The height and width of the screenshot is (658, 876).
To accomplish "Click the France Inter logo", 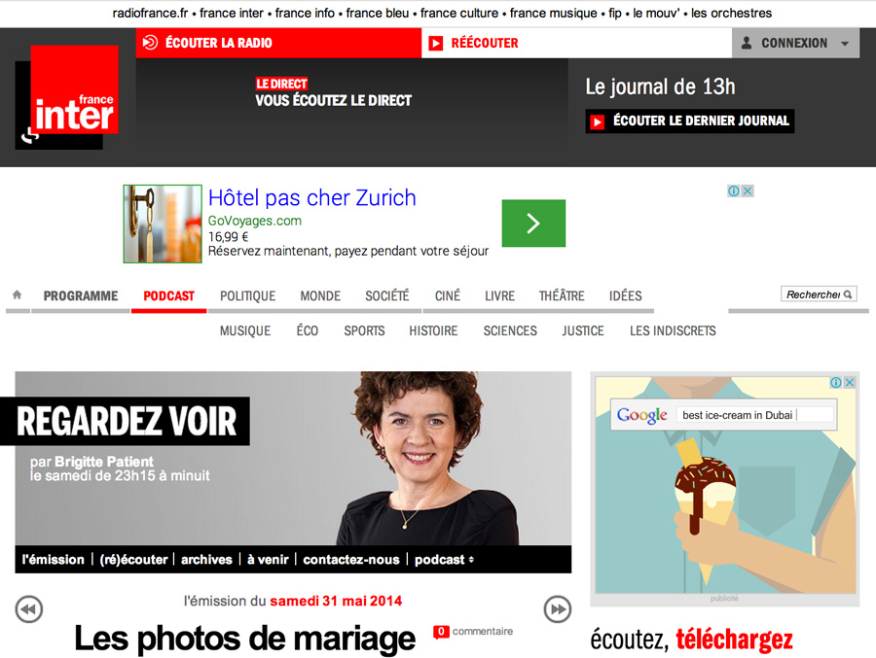I will 67,97.
